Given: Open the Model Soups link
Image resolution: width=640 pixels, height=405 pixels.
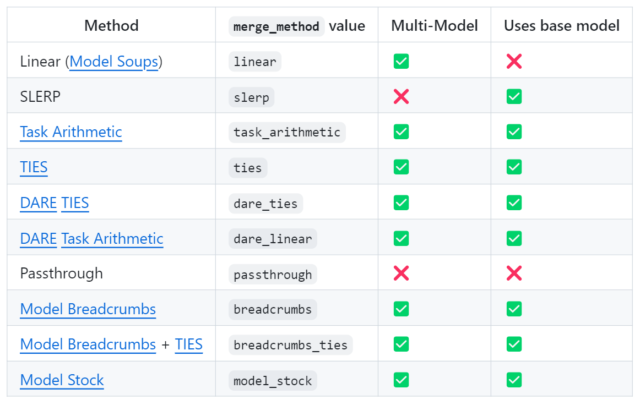Looking at the screenshot, I should [114, 62].
